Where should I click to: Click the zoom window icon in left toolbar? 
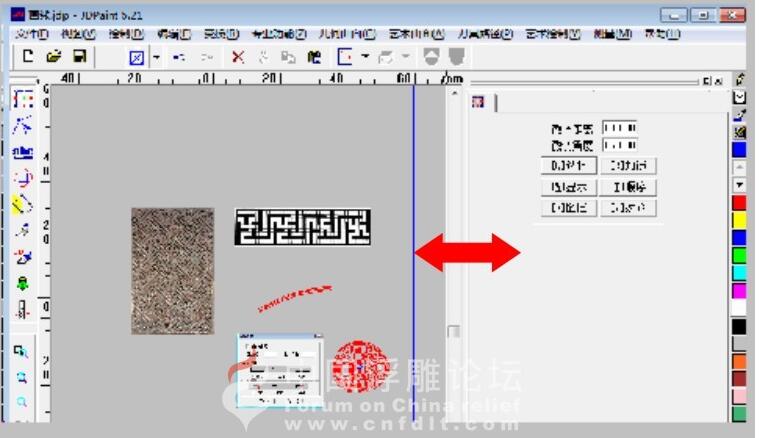click(22, 350)
